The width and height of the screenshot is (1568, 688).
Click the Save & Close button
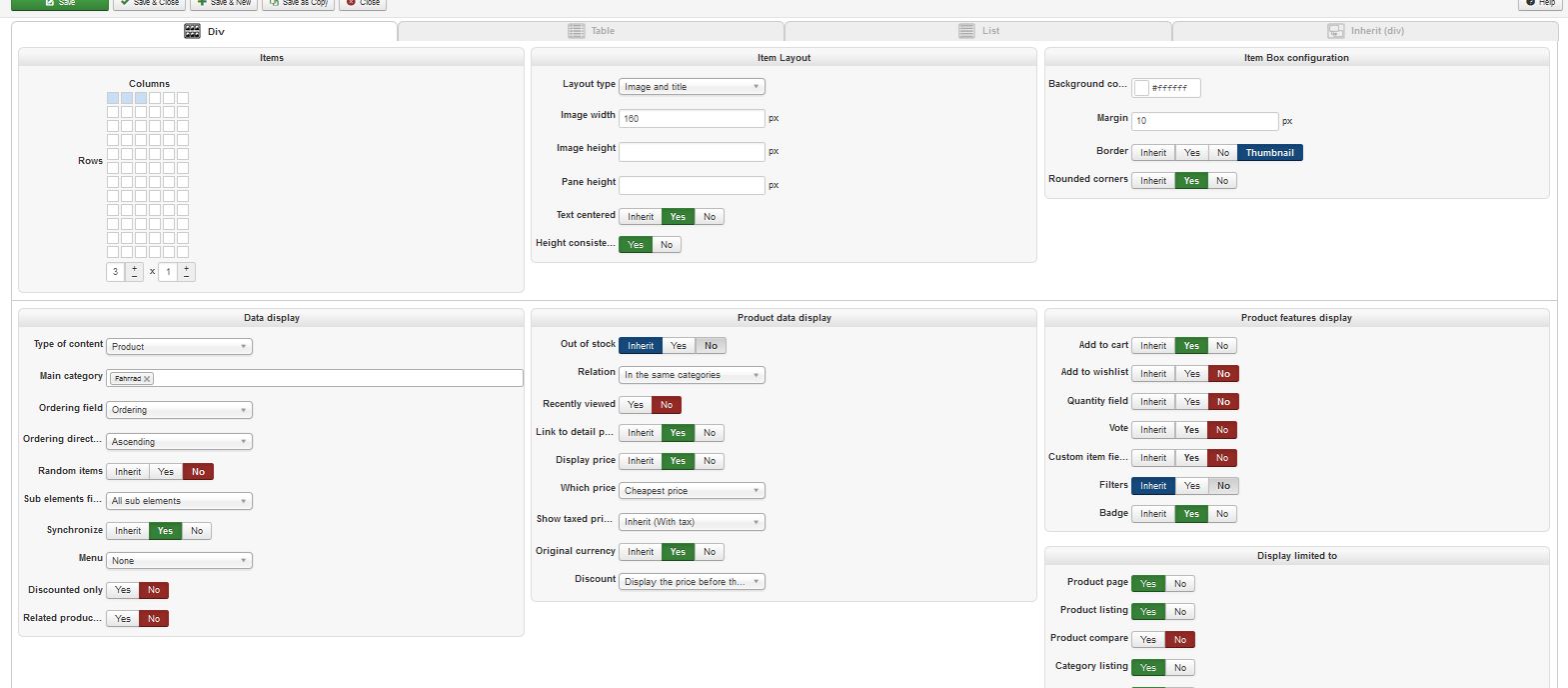(x=150, y=4)
